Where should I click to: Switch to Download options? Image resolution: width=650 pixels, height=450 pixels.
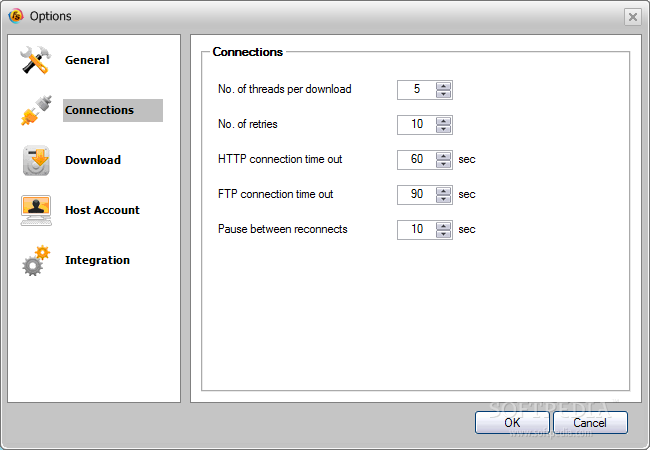[x=93, y=160]
